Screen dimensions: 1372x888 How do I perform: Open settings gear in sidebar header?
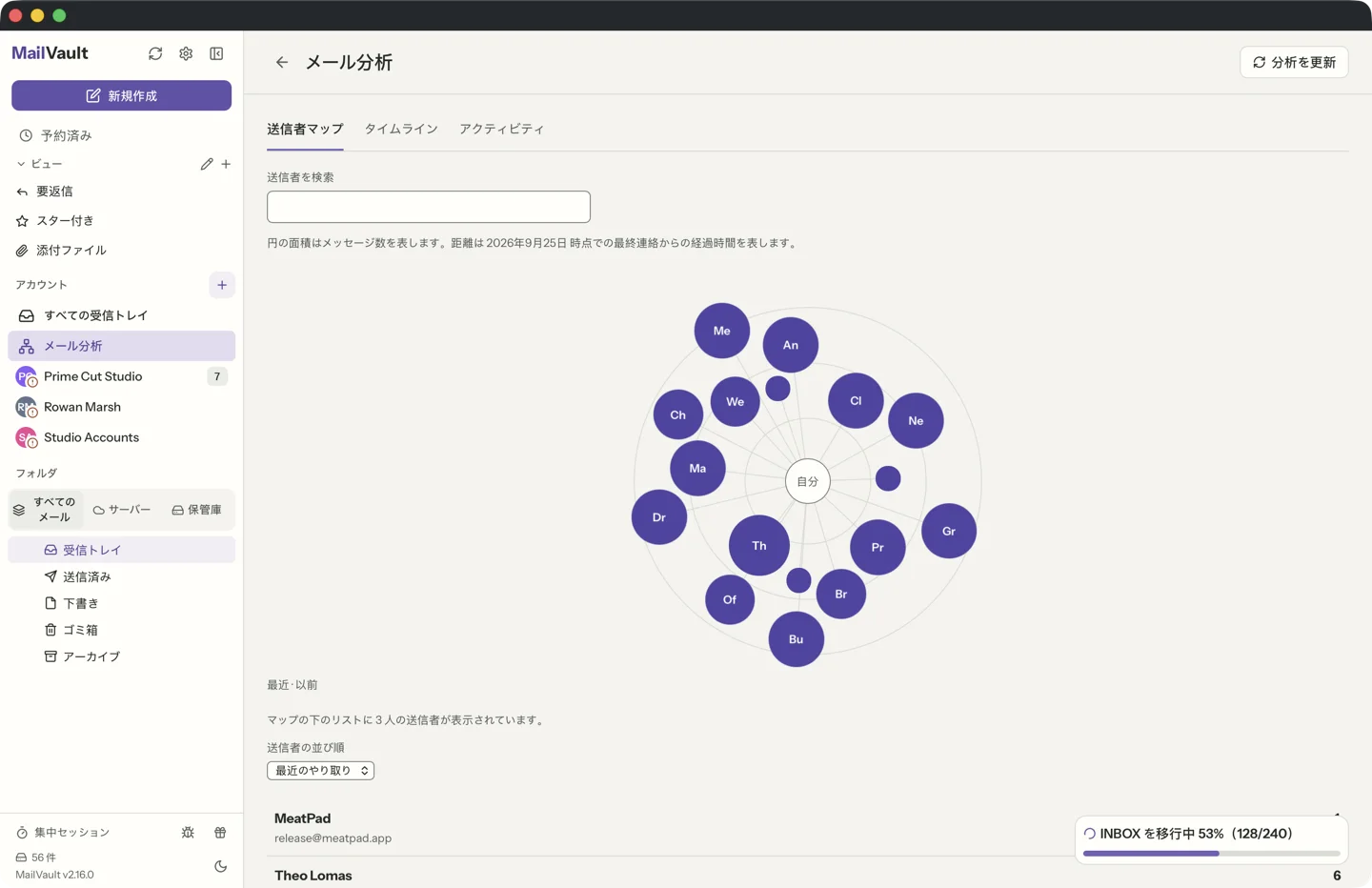tap(186, 53)
